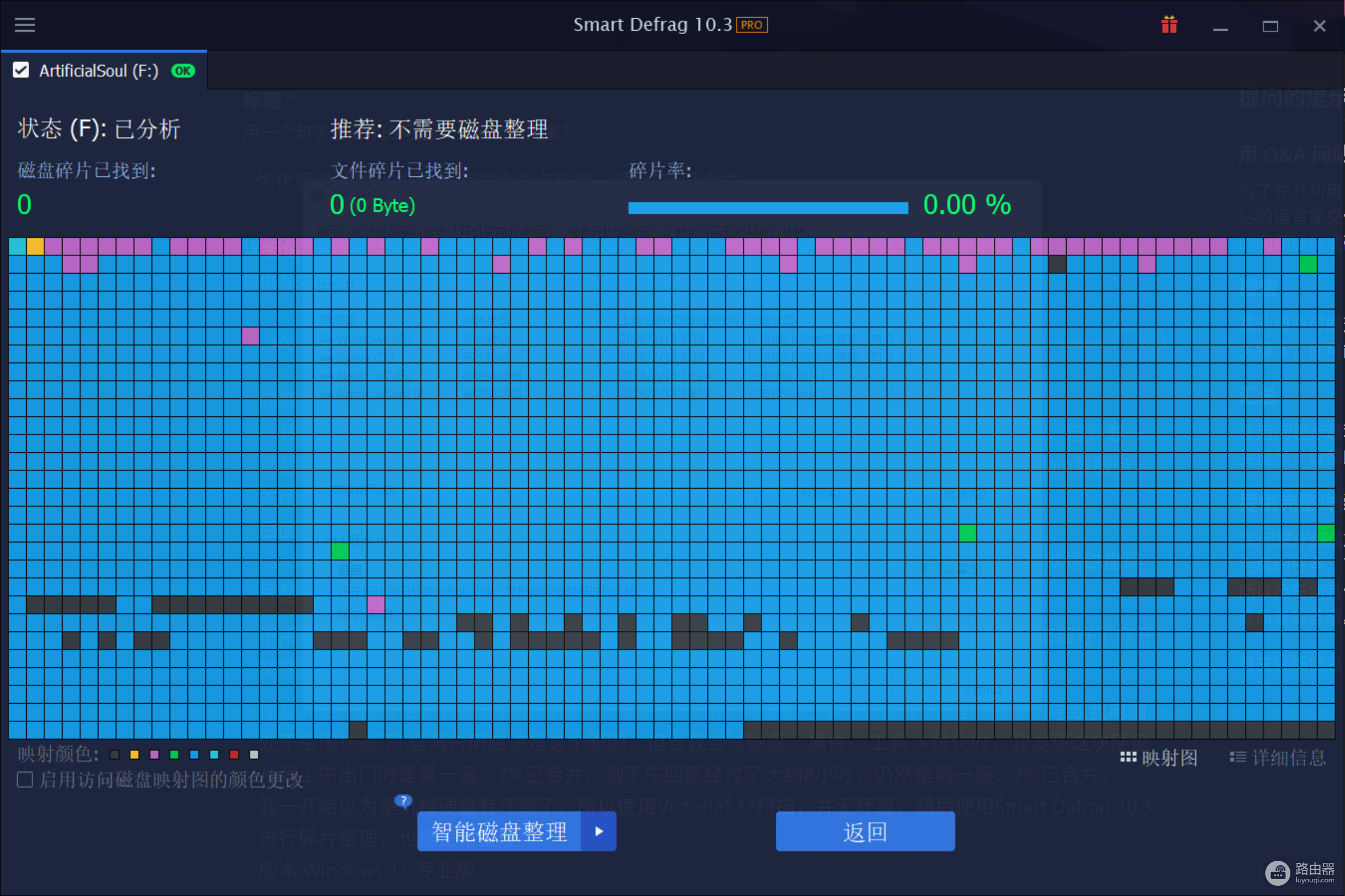Switch to 详细信息 details view

tap(1277, 758)
